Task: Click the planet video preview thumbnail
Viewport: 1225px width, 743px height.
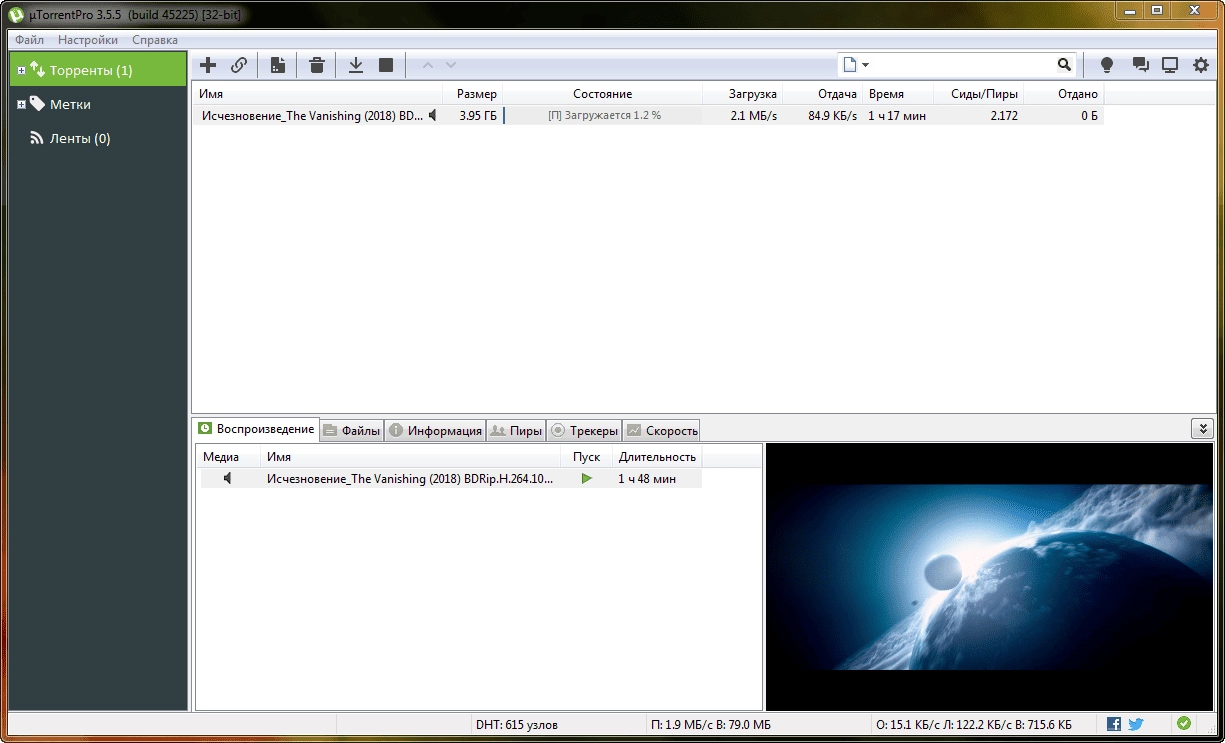Action: coord(991,577)
